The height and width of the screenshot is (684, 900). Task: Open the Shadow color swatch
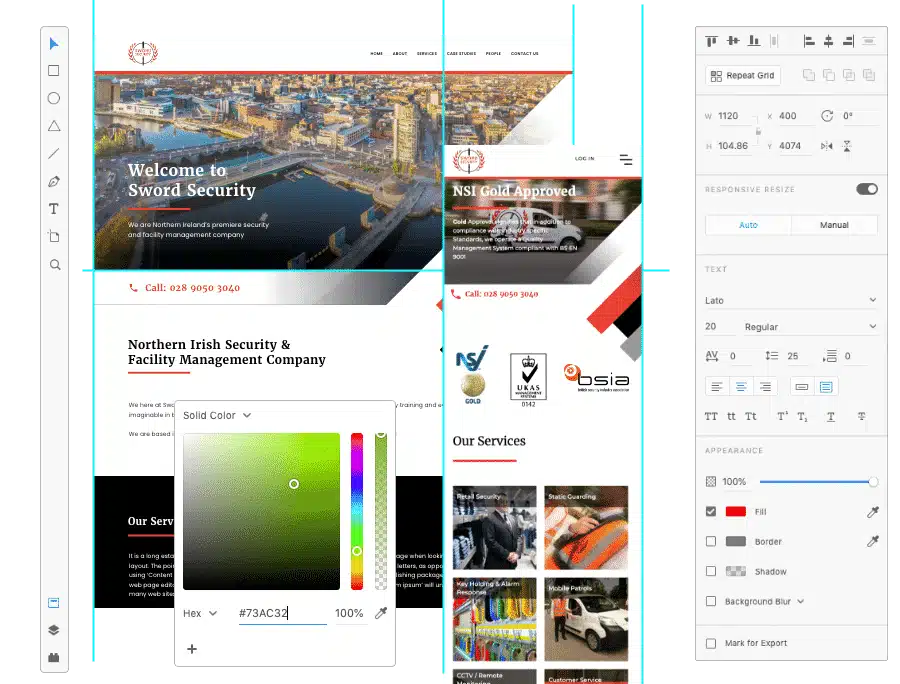736,571
